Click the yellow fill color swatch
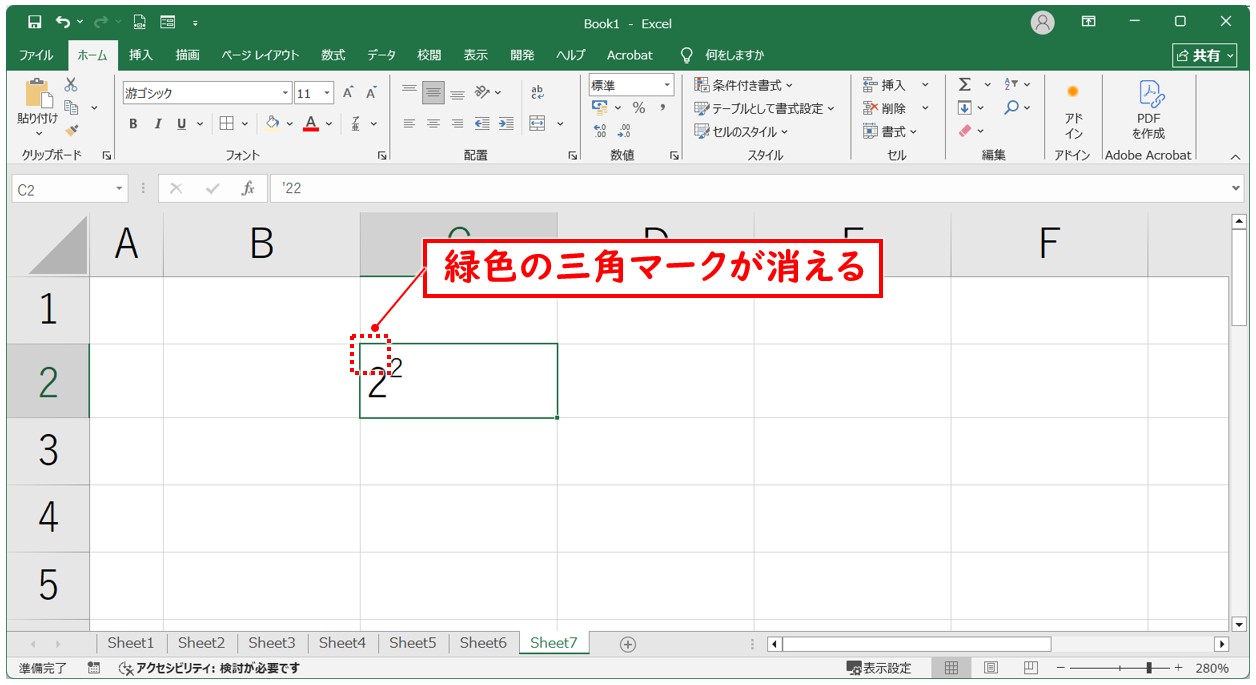 [x=272, y=124]
